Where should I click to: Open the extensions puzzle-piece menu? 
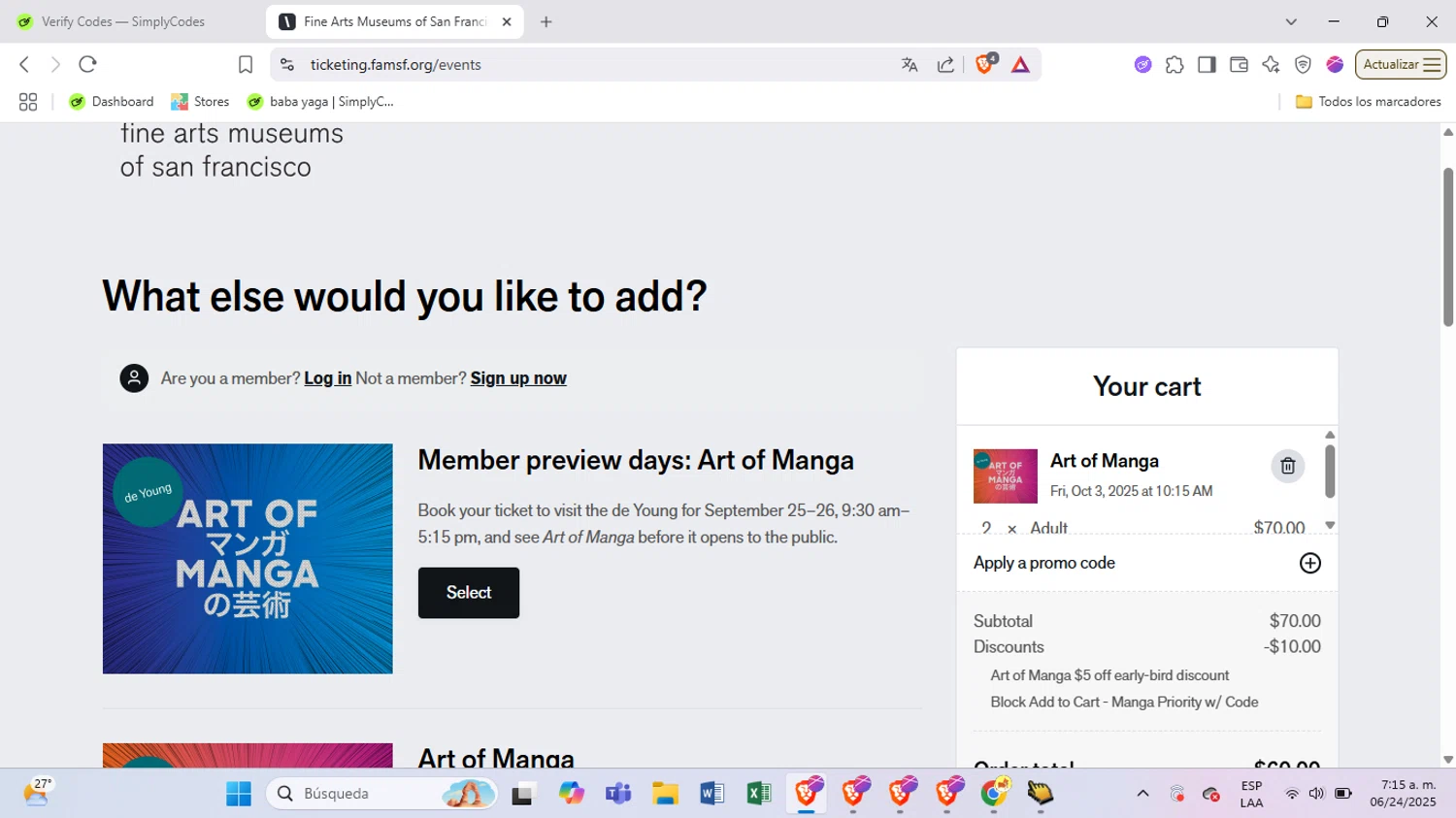1175,65
